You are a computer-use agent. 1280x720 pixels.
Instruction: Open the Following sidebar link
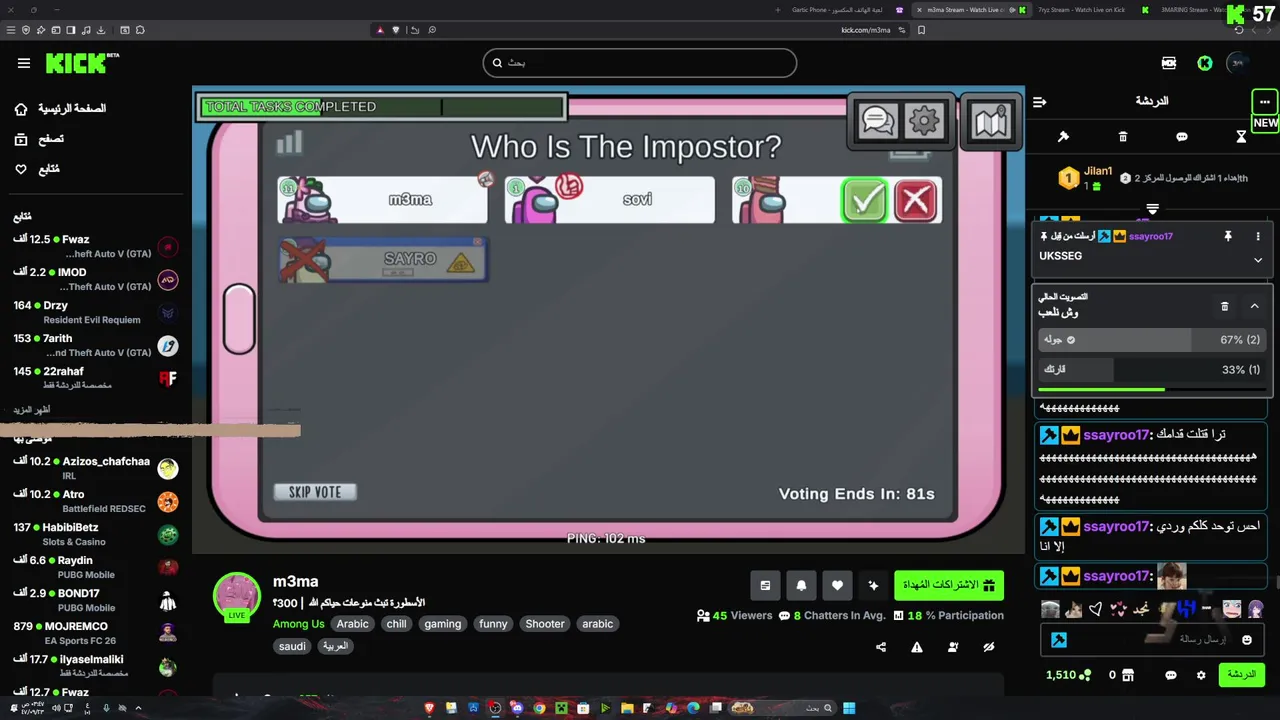[38, 169]
